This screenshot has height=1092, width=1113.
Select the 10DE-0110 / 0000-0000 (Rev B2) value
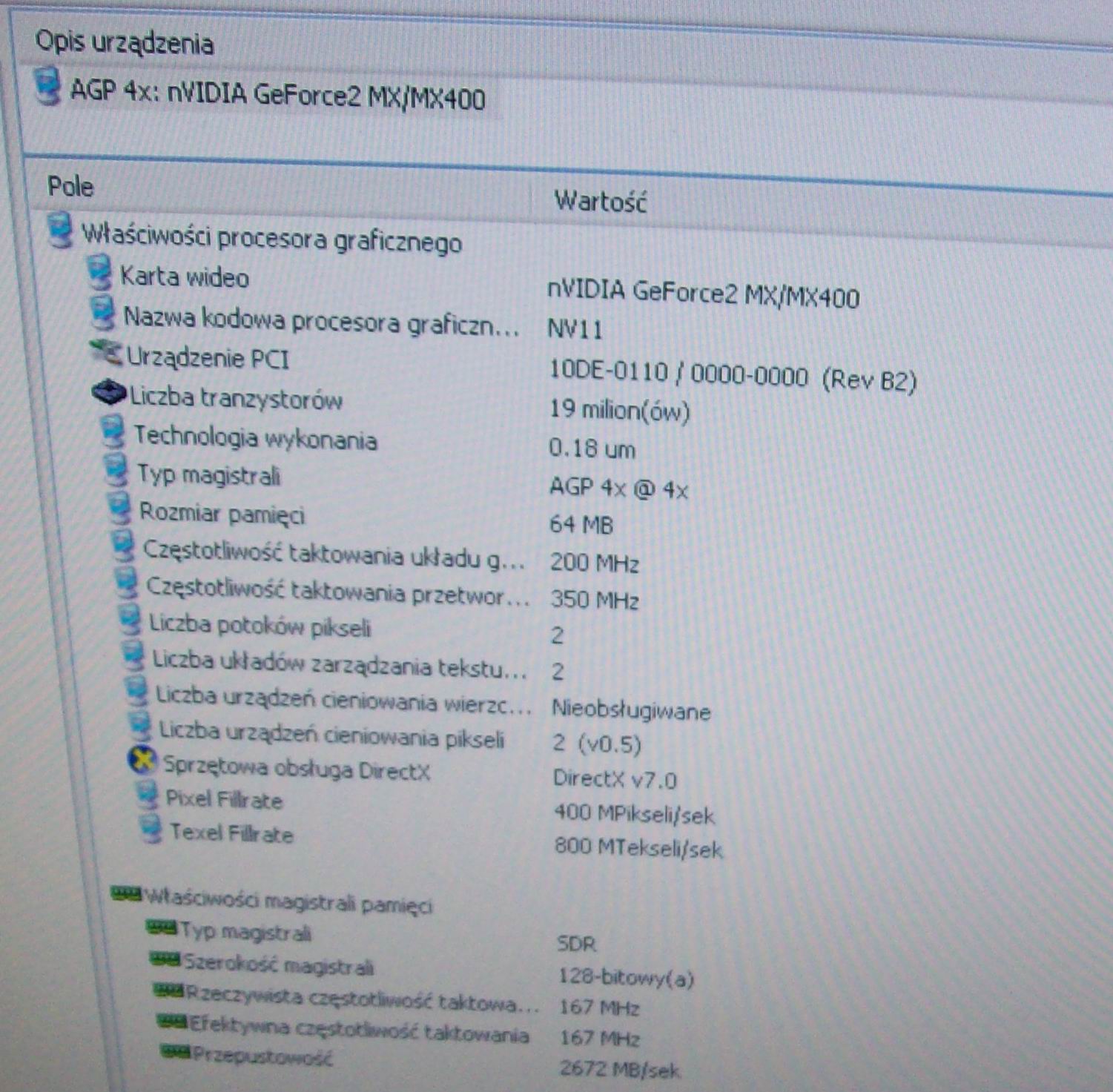[733, 377]
